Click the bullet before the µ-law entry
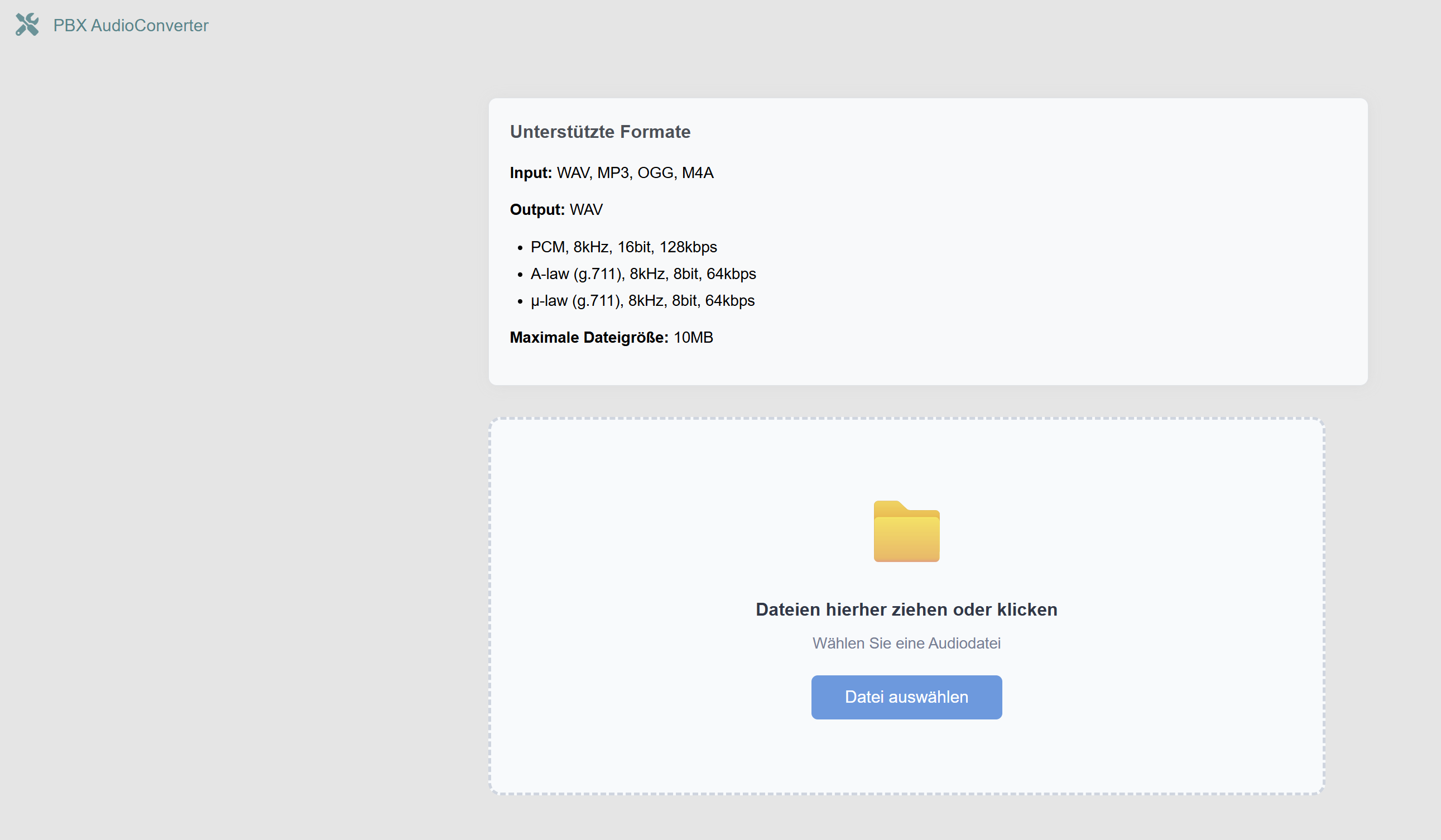Screen dimensions: 1441x840 (520, 302)
